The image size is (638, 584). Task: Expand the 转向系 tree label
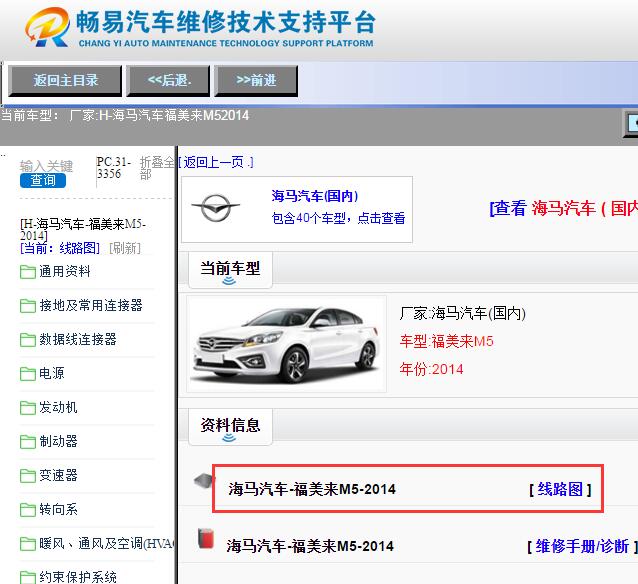pos(58,509)
